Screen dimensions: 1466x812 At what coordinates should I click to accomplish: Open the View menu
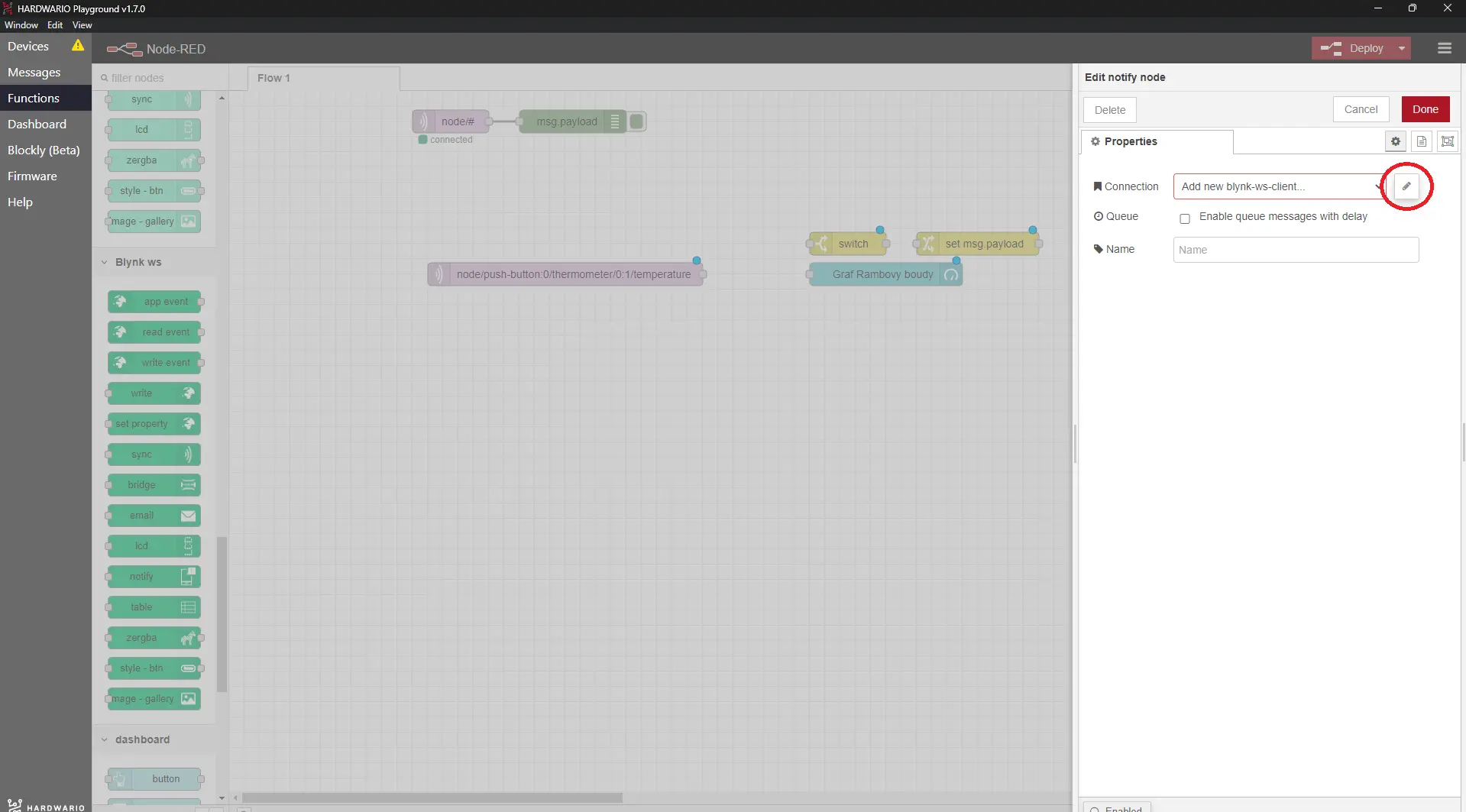tap(82, 25)
